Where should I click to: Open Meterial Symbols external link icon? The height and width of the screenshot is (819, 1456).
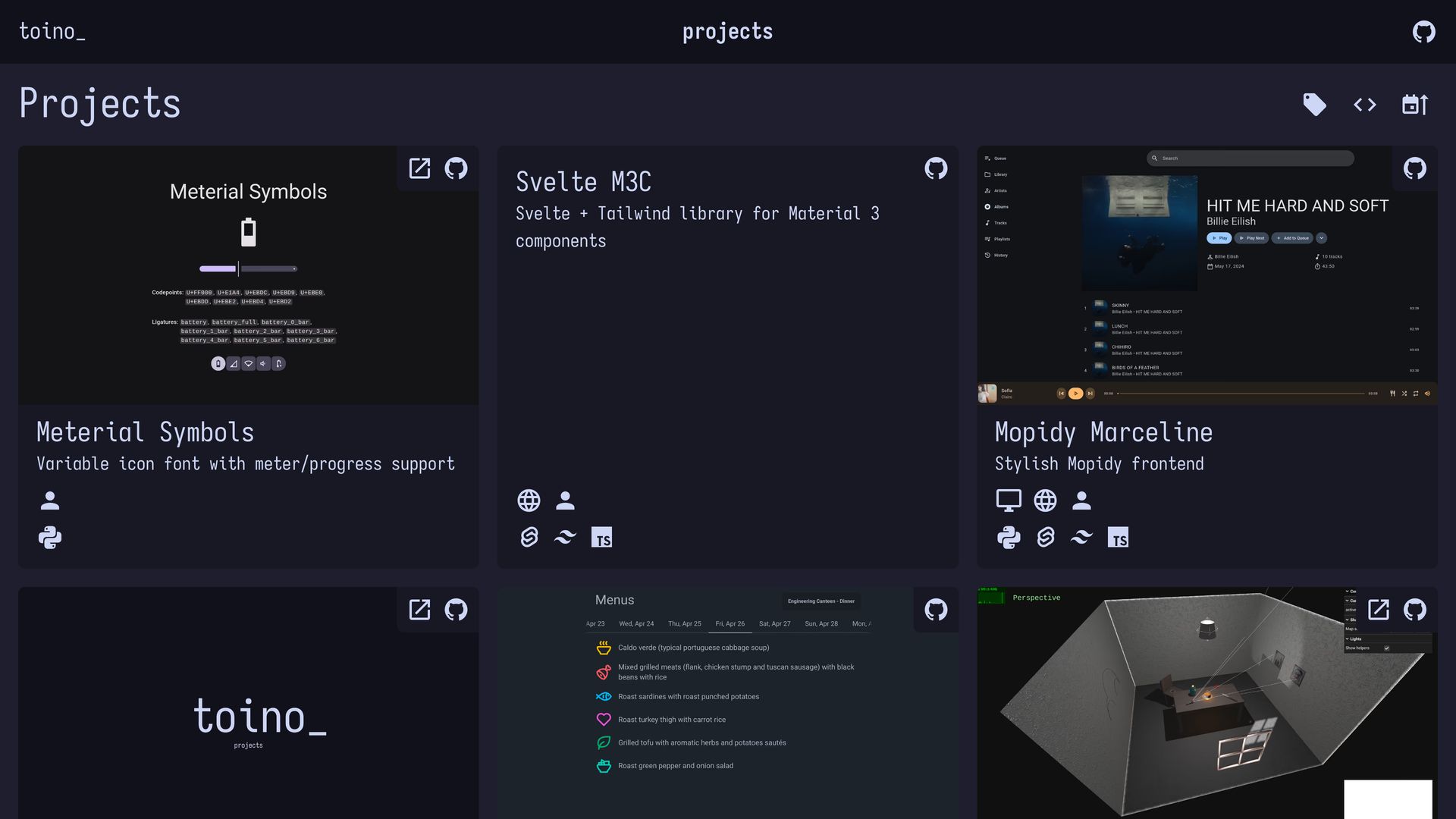(419, 168)
